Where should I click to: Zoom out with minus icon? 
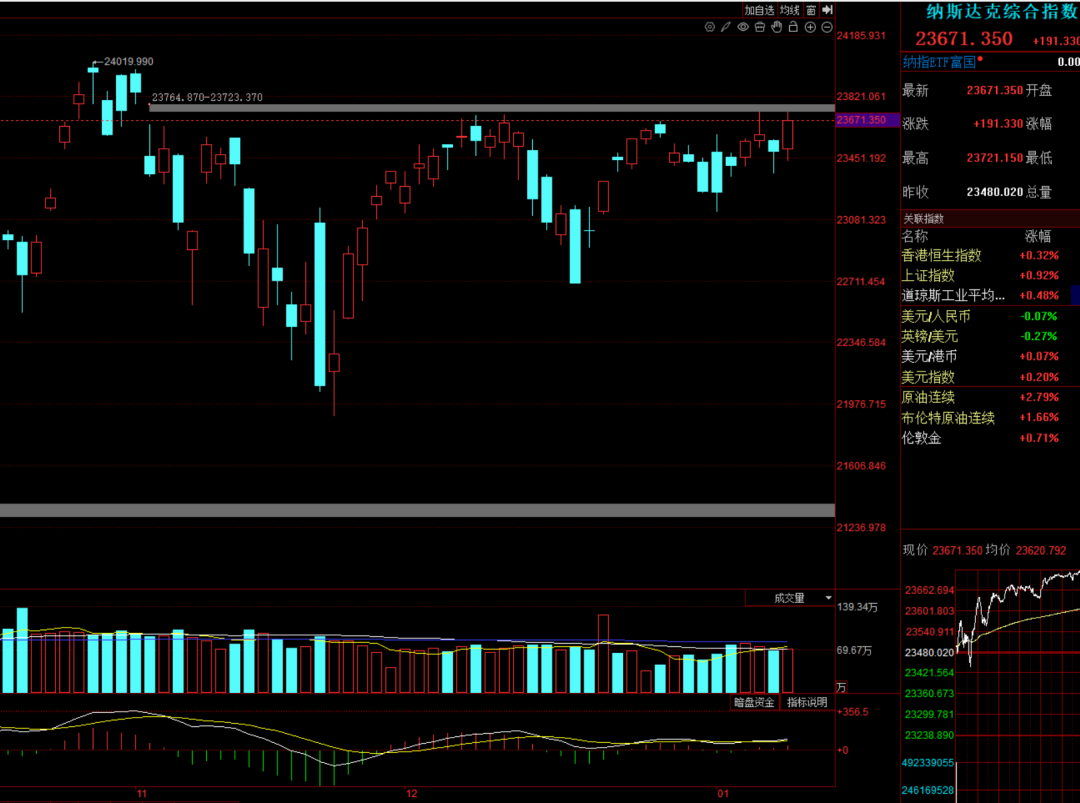click(826, 27)
